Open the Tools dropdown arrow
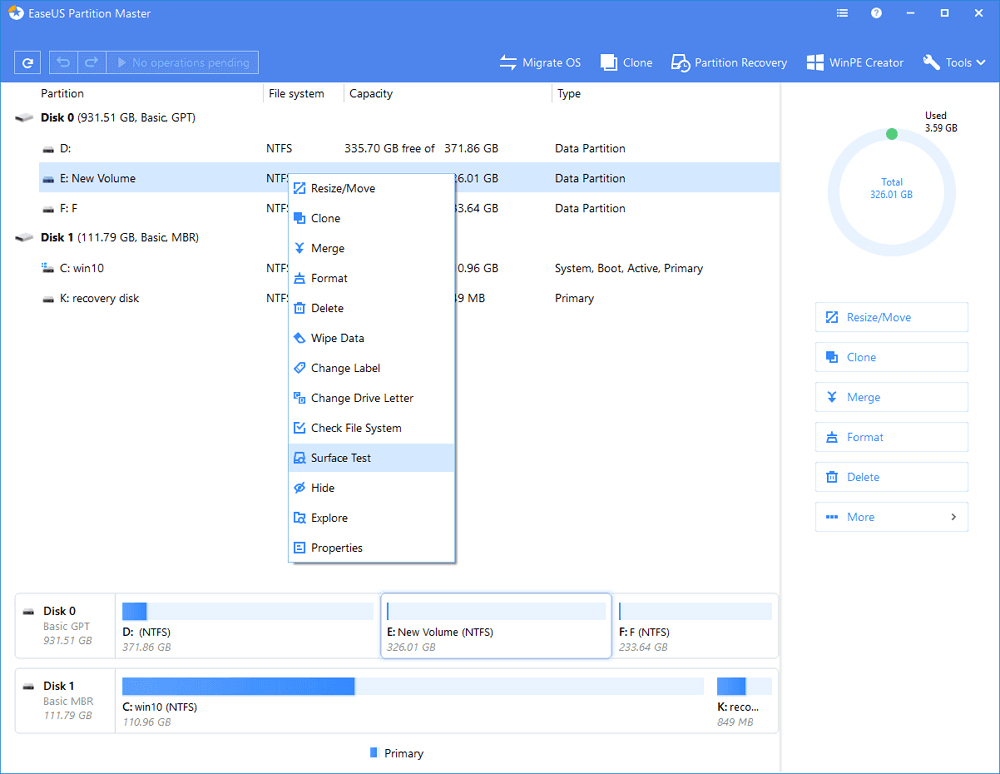 click(x=981, y=62)
